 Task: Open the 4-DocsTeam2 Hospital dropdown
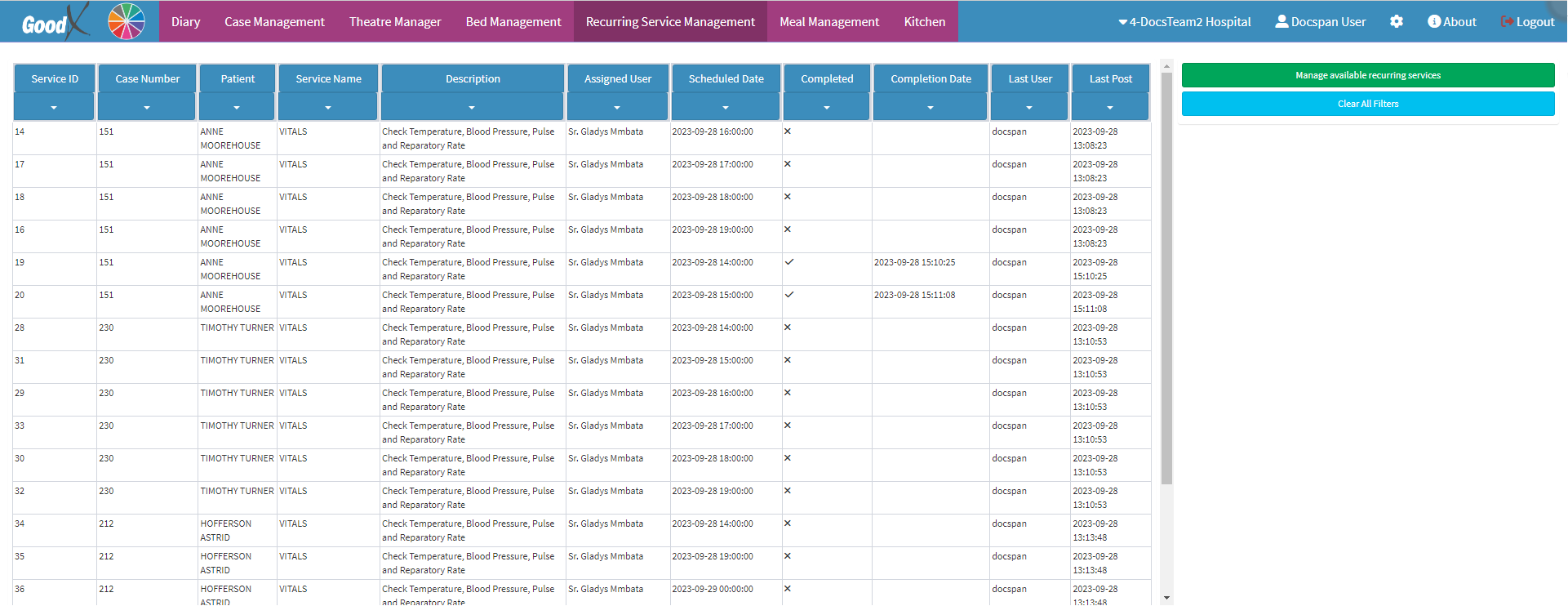(x=1184, y=22)
